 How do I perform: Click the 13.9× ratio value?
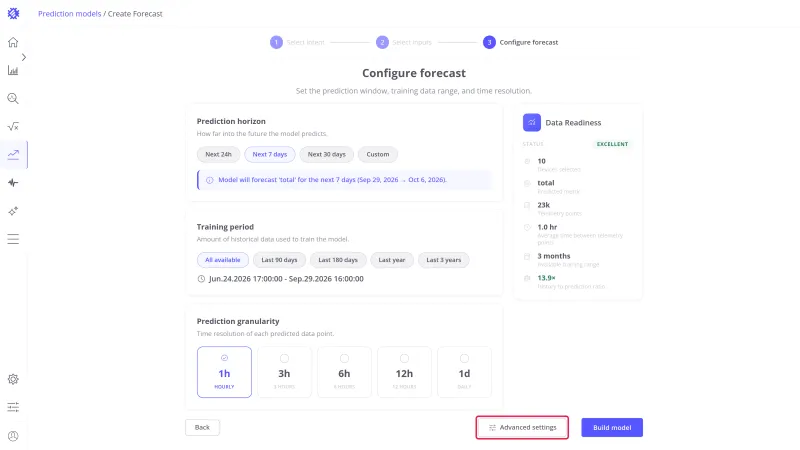[546, 278]
